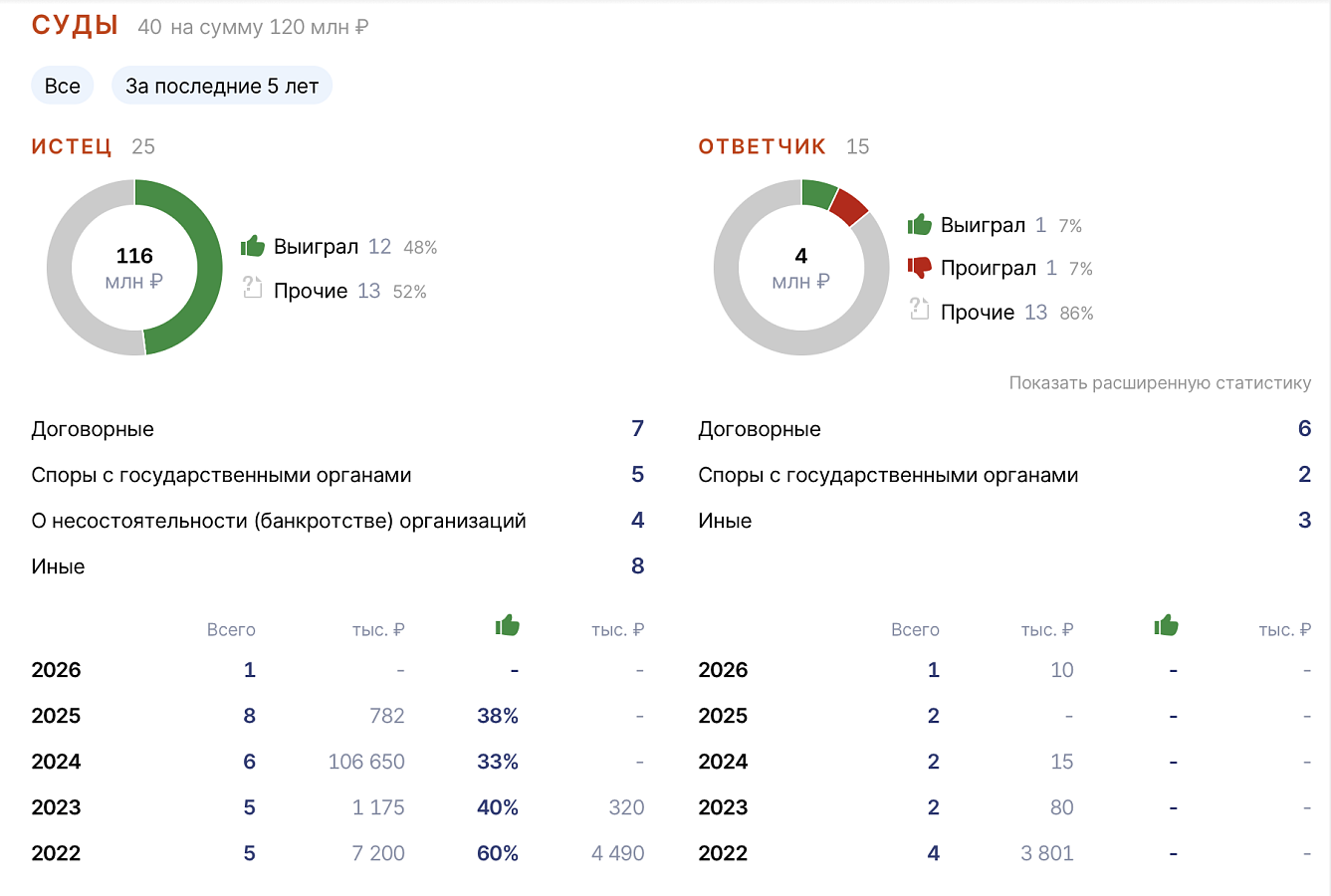Open plaintiff 2025 total cases number 8
1331x896 pixels.
tap(249, 716)
